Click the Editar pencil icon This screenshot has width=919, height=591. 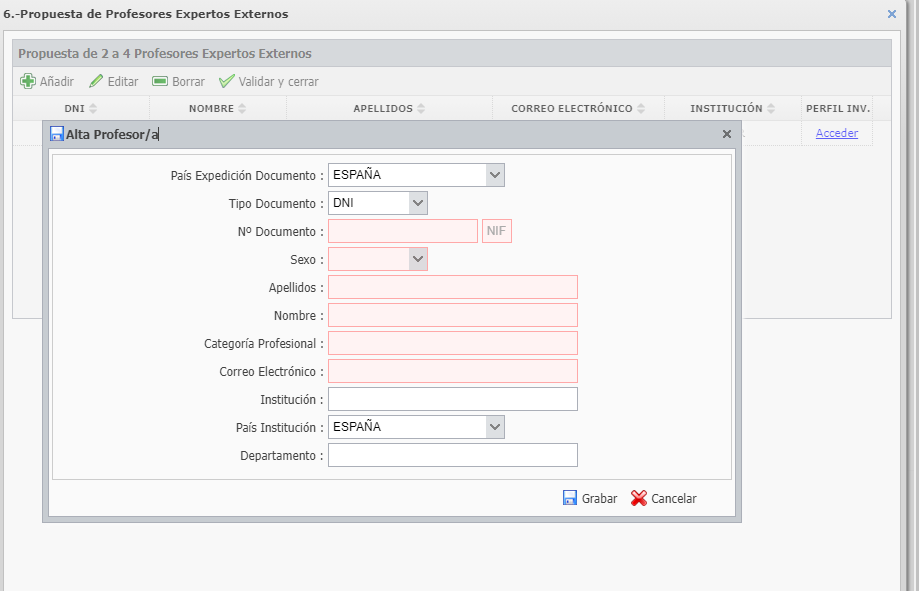coord(96,81)
